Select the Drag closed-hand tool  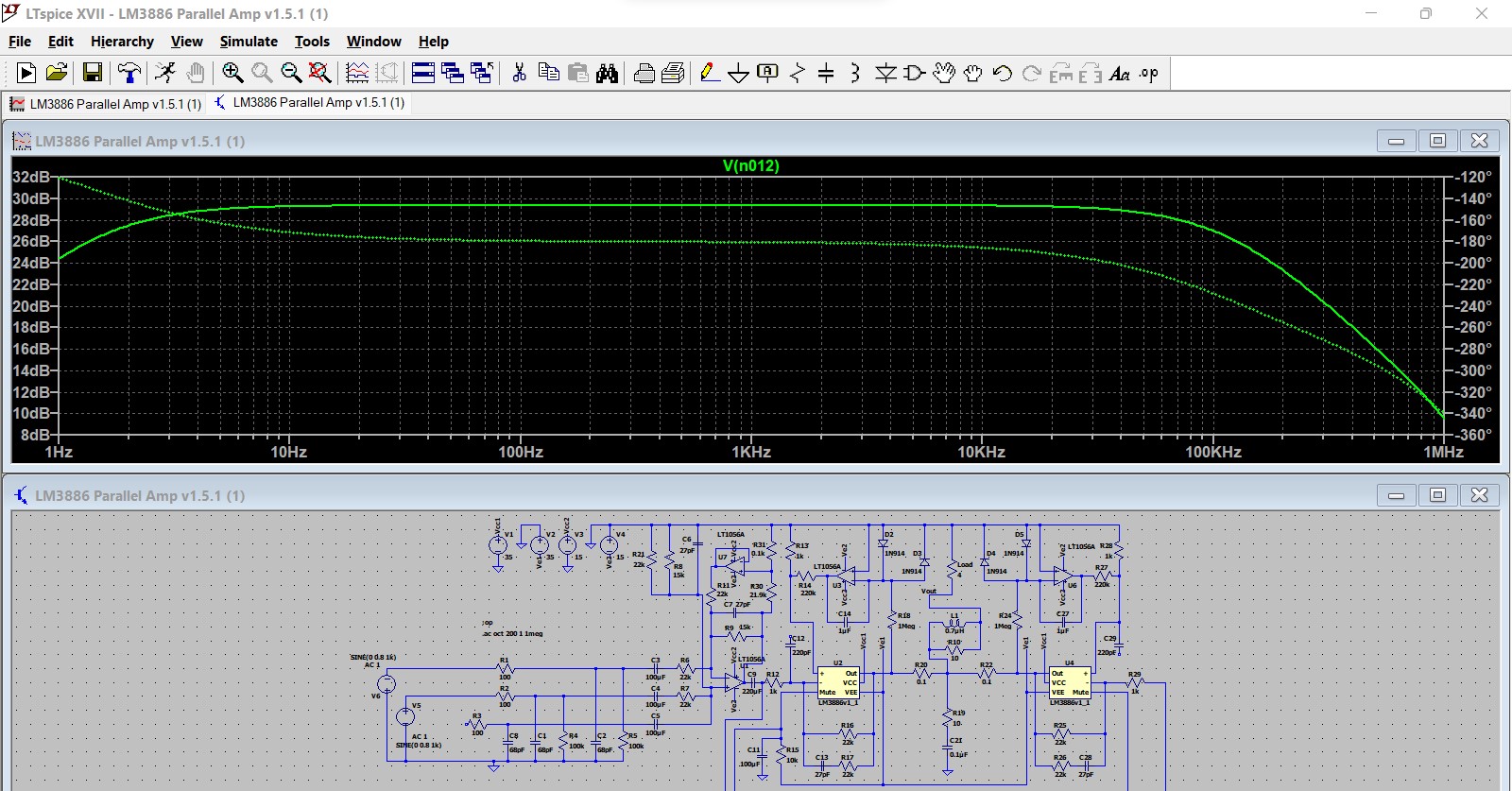tap(973, 73)
